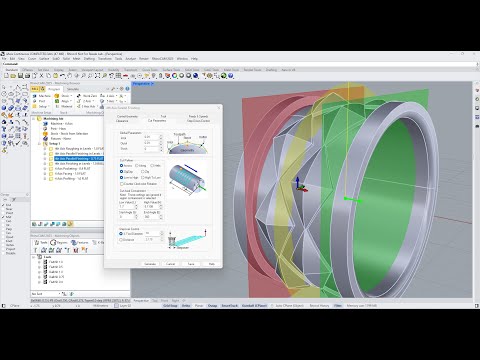Switch to Control Geometry tab in dialog

[127, 116]
